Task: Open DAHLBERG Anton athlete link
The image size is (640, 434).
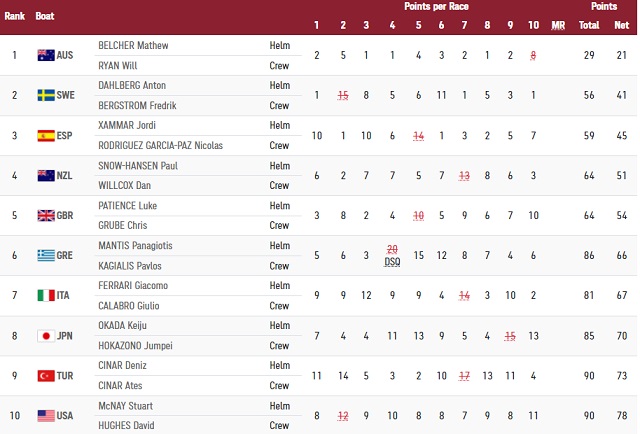Action: 132,85
